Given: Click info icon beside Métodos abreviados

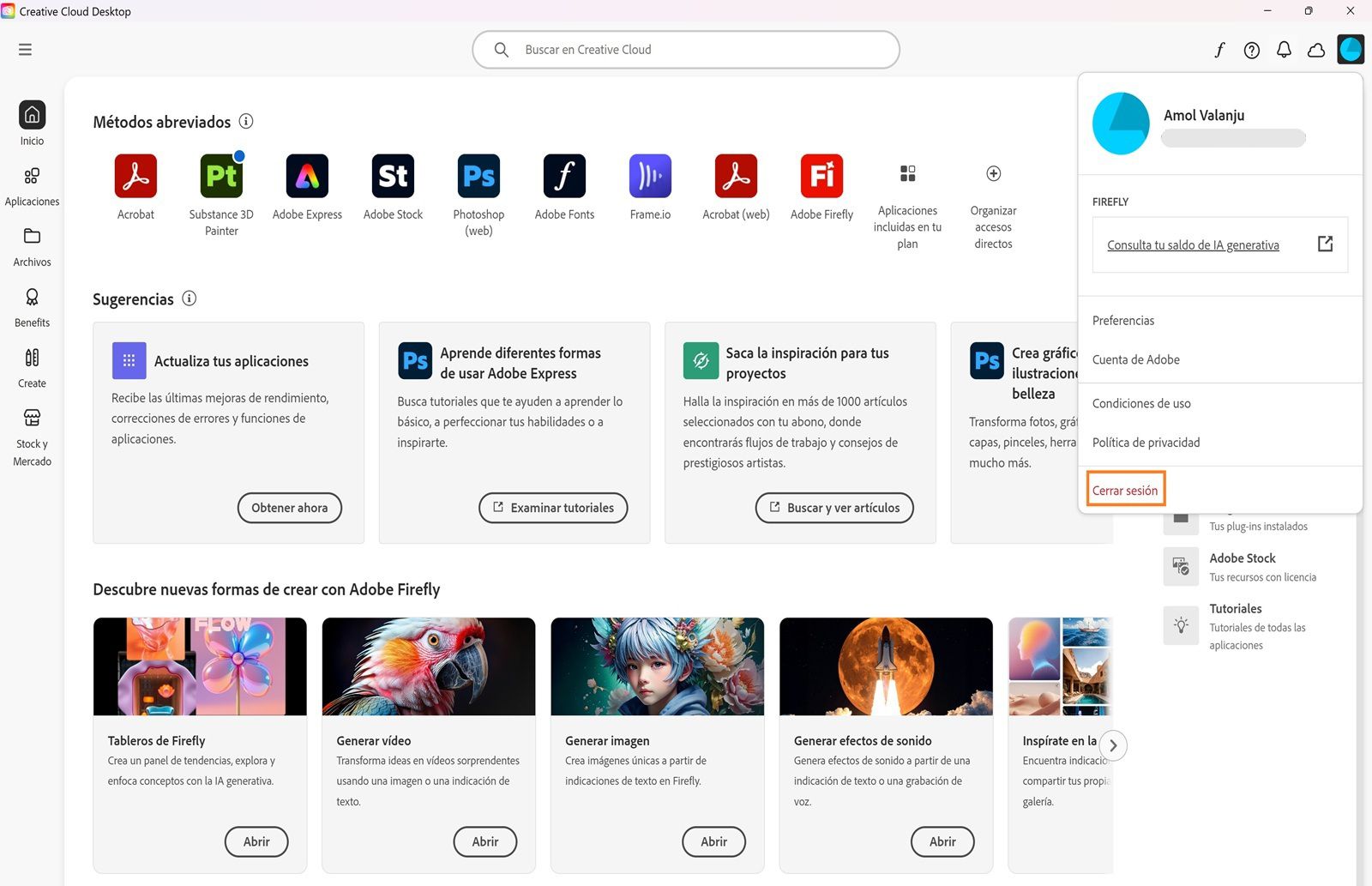Looking at the screenshot, I should (246, 121).
